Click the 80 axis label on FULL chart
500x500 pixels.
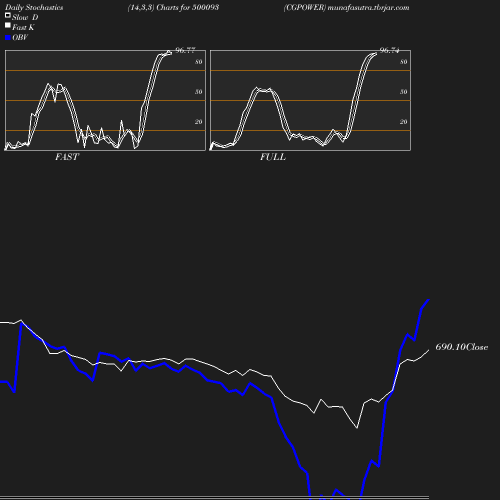tap(404, 62)
